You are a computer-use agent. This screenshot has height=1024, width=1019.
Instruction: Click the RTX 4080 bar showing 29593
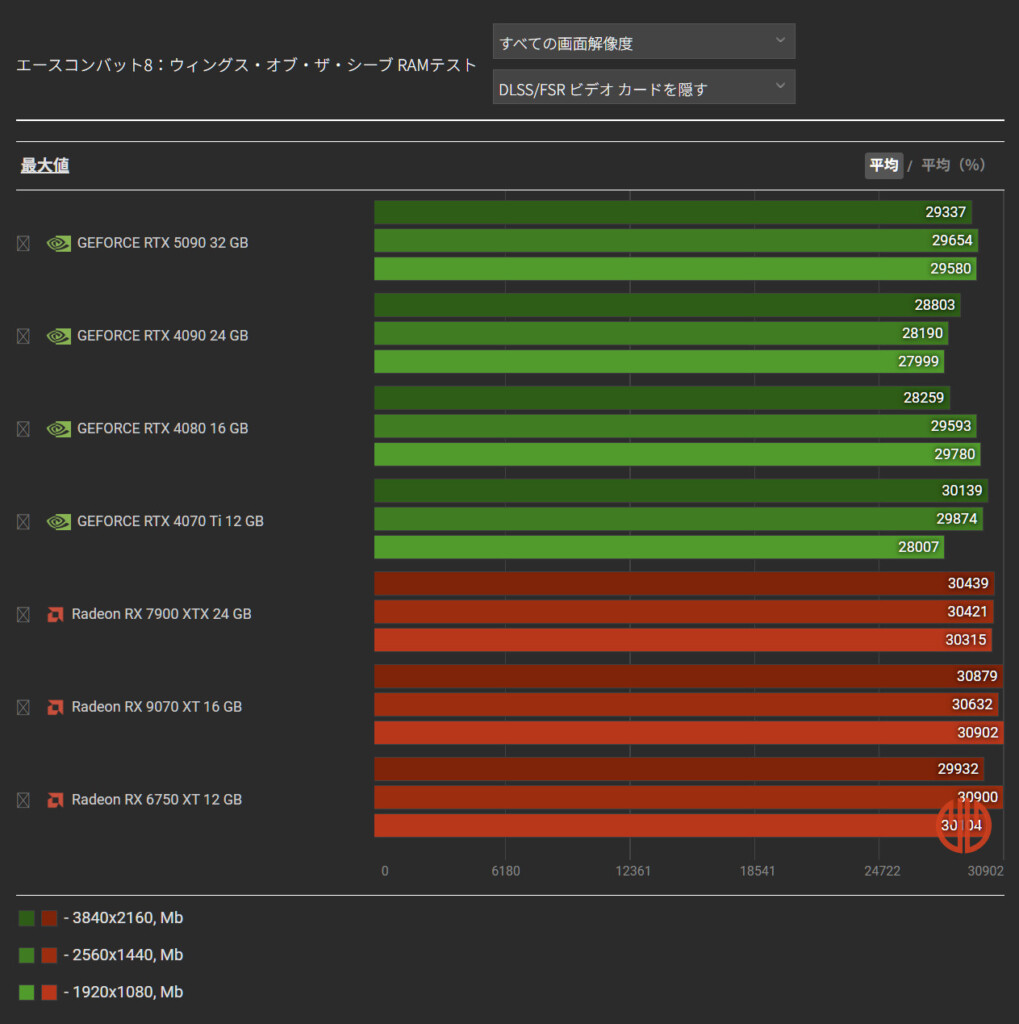[675, 426]
